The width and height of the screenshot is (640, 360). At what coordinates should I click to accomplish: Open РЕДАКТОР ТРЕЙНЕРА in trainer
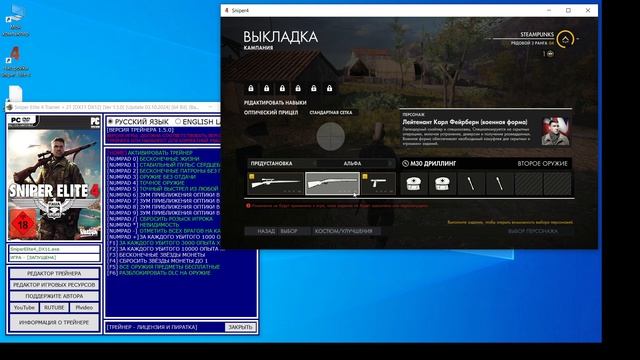click(54, 273)
